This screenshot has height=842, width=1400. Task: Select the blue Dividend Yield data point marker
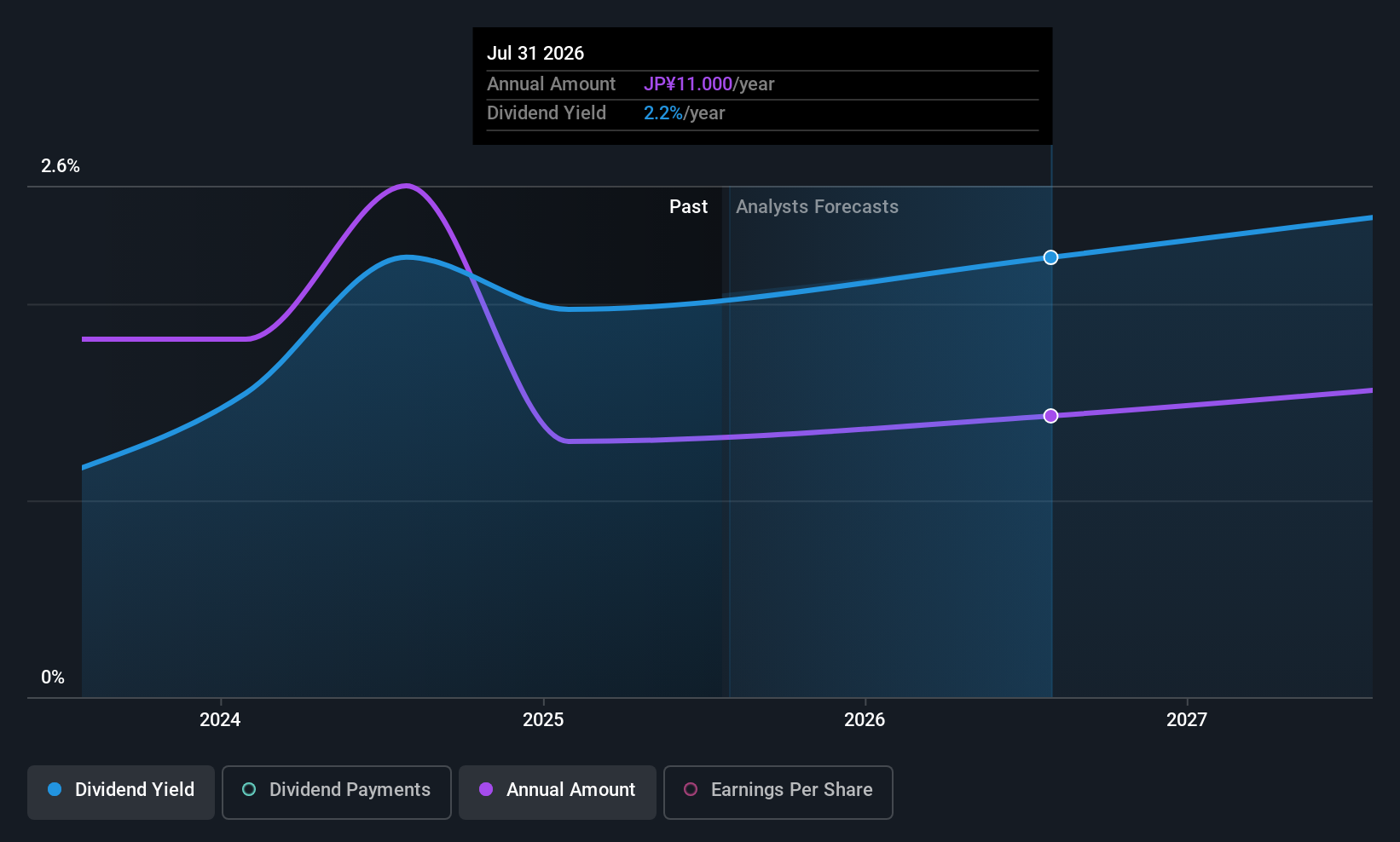click(1051, 257)
